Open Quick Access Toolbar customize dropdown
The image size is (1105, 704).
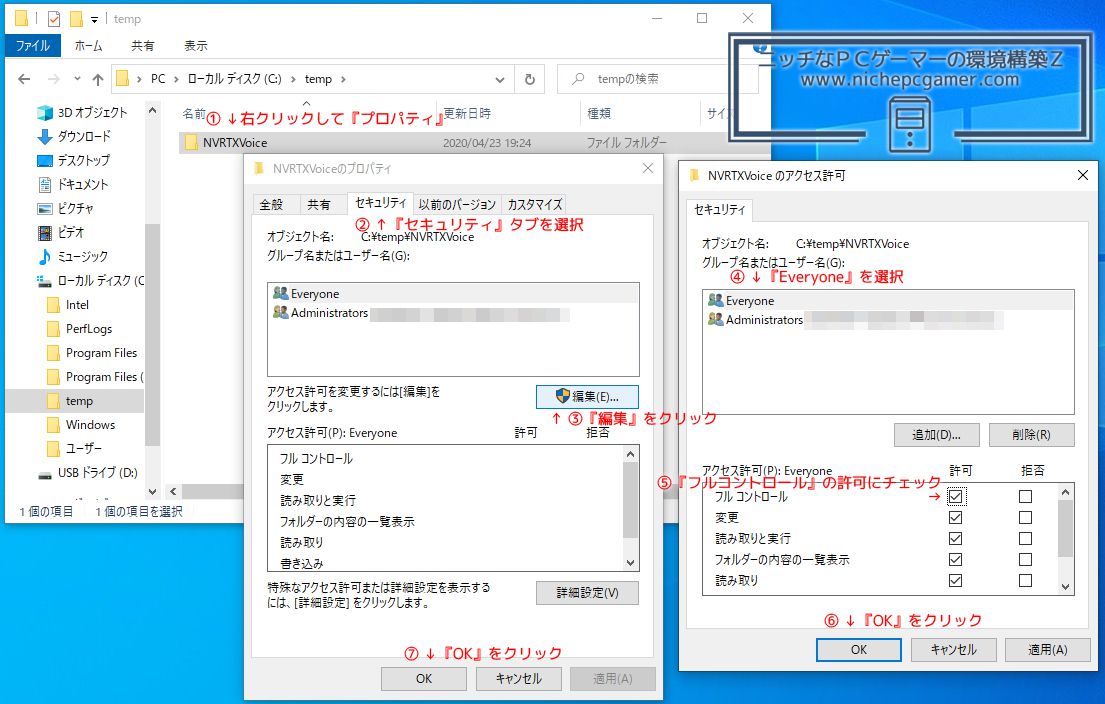(94, 20)
